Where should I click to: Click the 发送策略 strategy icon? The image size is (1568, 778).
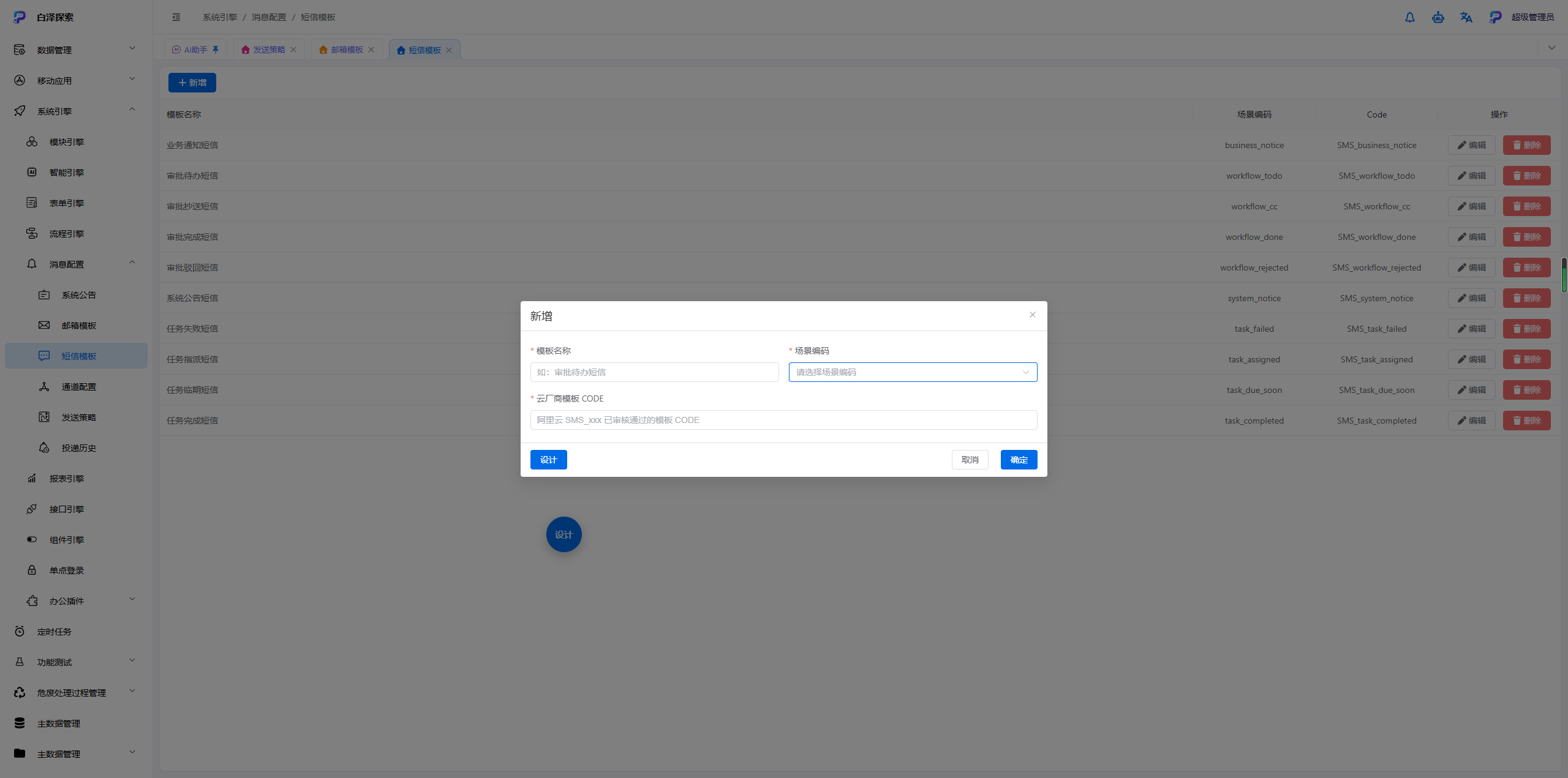pyautogui.click(x=44, y=417)
